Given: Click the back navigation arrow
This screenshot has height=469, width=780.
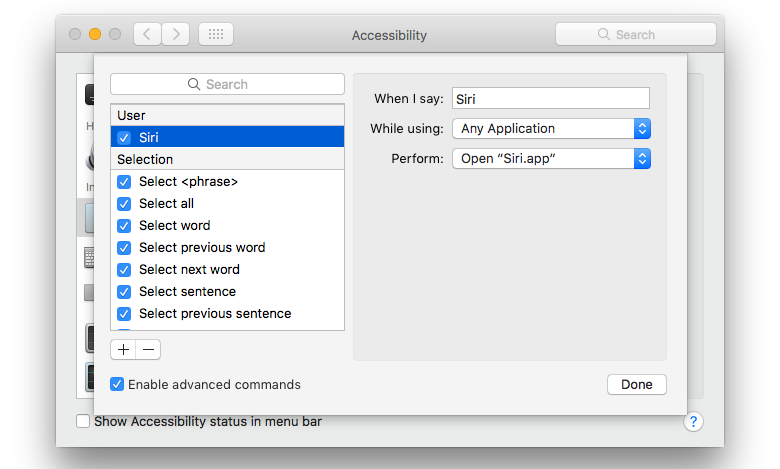Looking at the screenshot, I should point(147,34).
